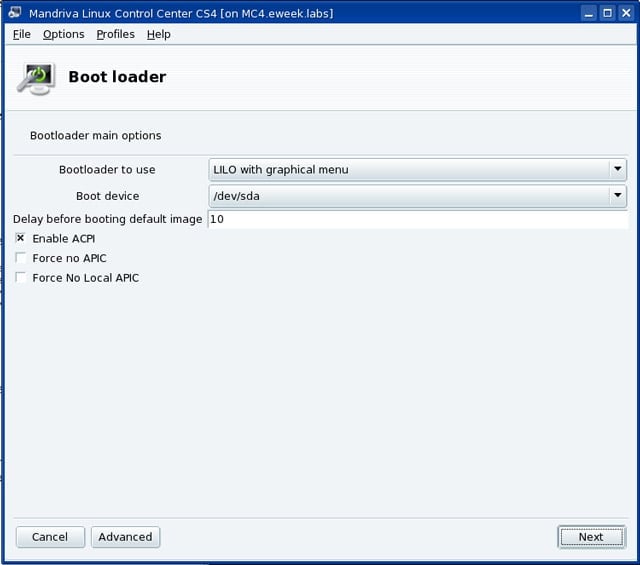640x565 pixels.
Task: Open the Options menu
Action: (x=64, y=34)
